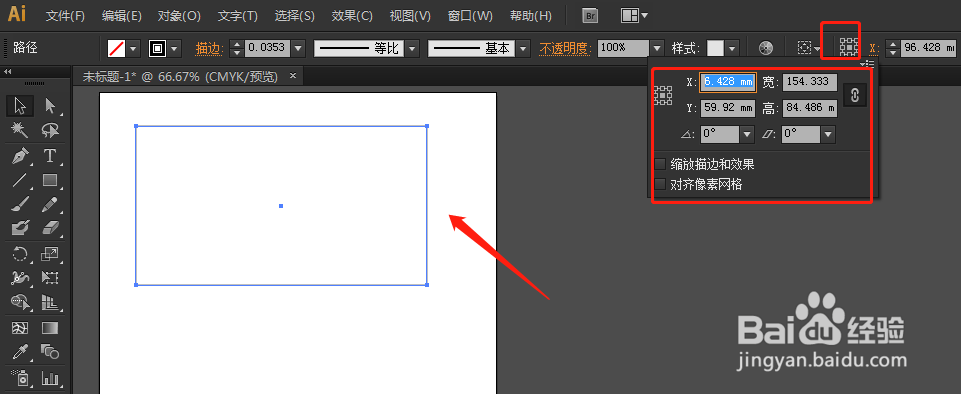This screenshot has width=961, height=394.
Task: Select the Magic Wand tool
Action: coord(20,130)
